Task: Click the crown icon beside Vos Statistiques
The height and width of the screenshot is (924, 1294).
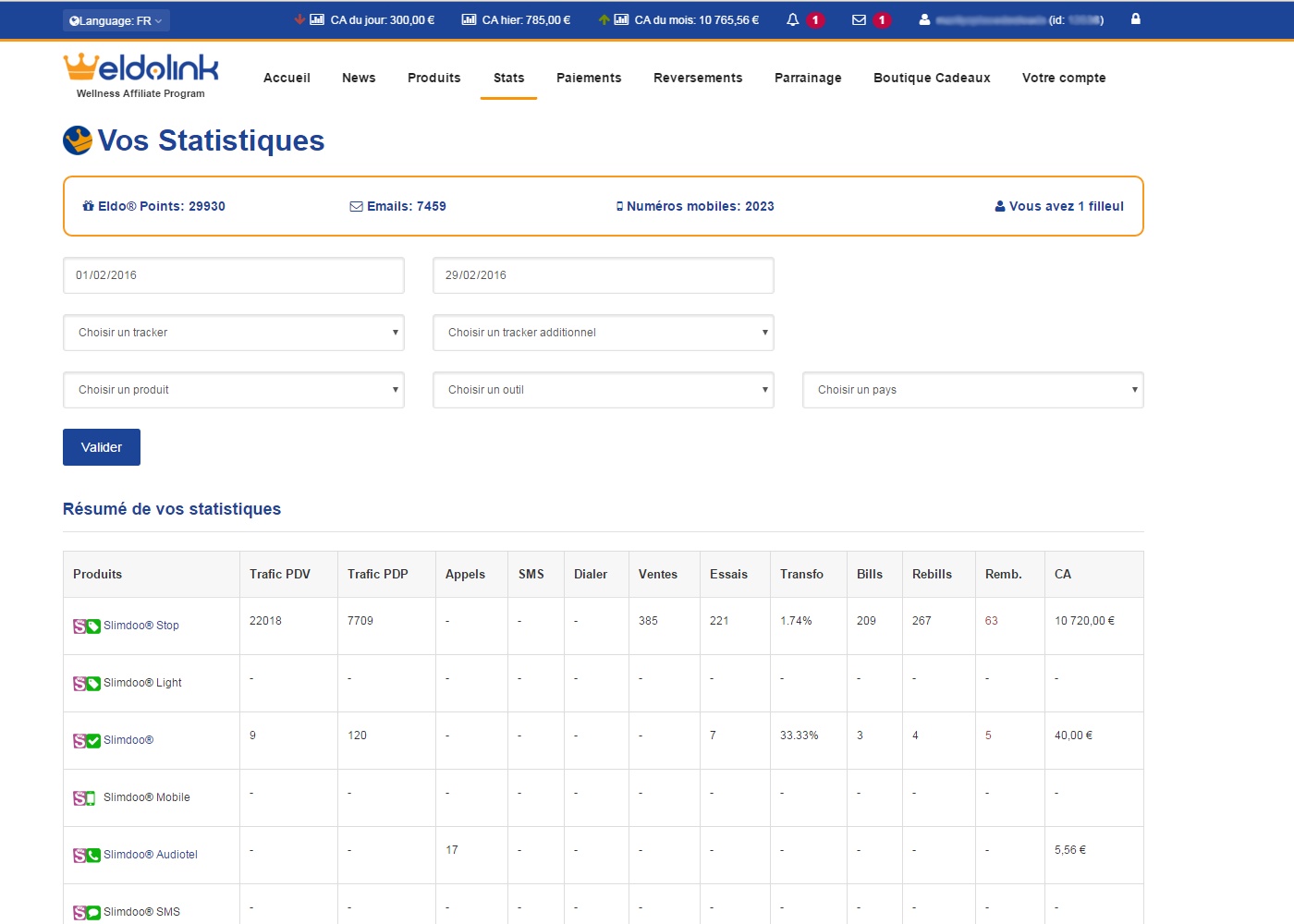Action: coord(78,140)
